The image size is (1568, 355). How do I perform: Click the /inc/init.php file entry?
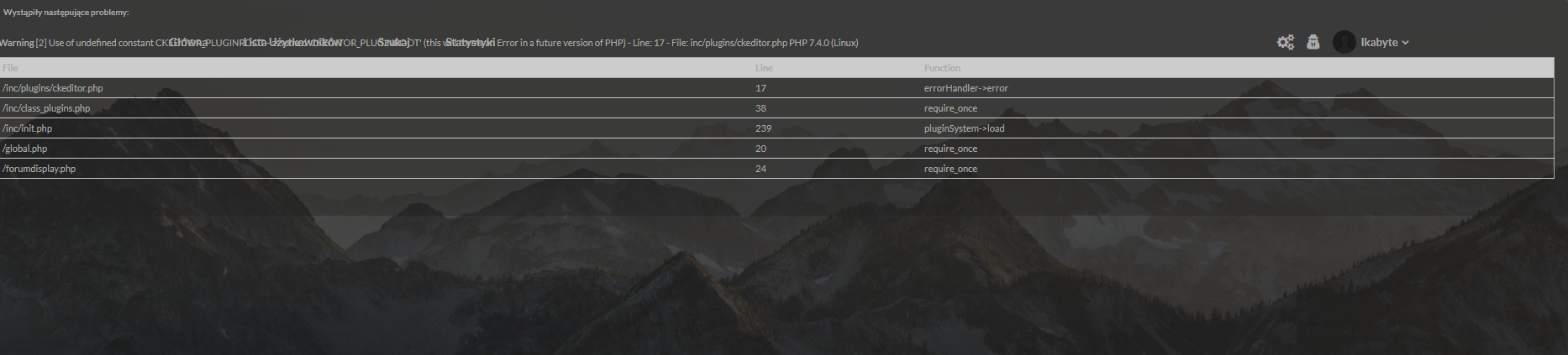28,128
